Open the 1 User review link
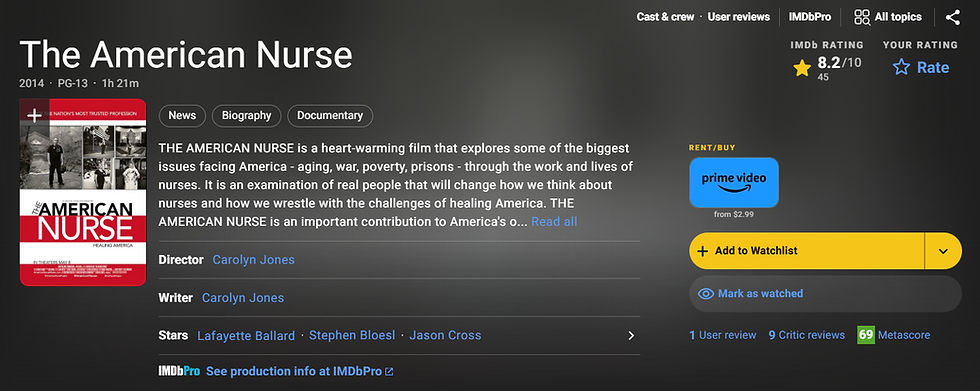Image resolution: width=980 pixels, height=391 pixels. pyautogui.click(x=722, y=335)
